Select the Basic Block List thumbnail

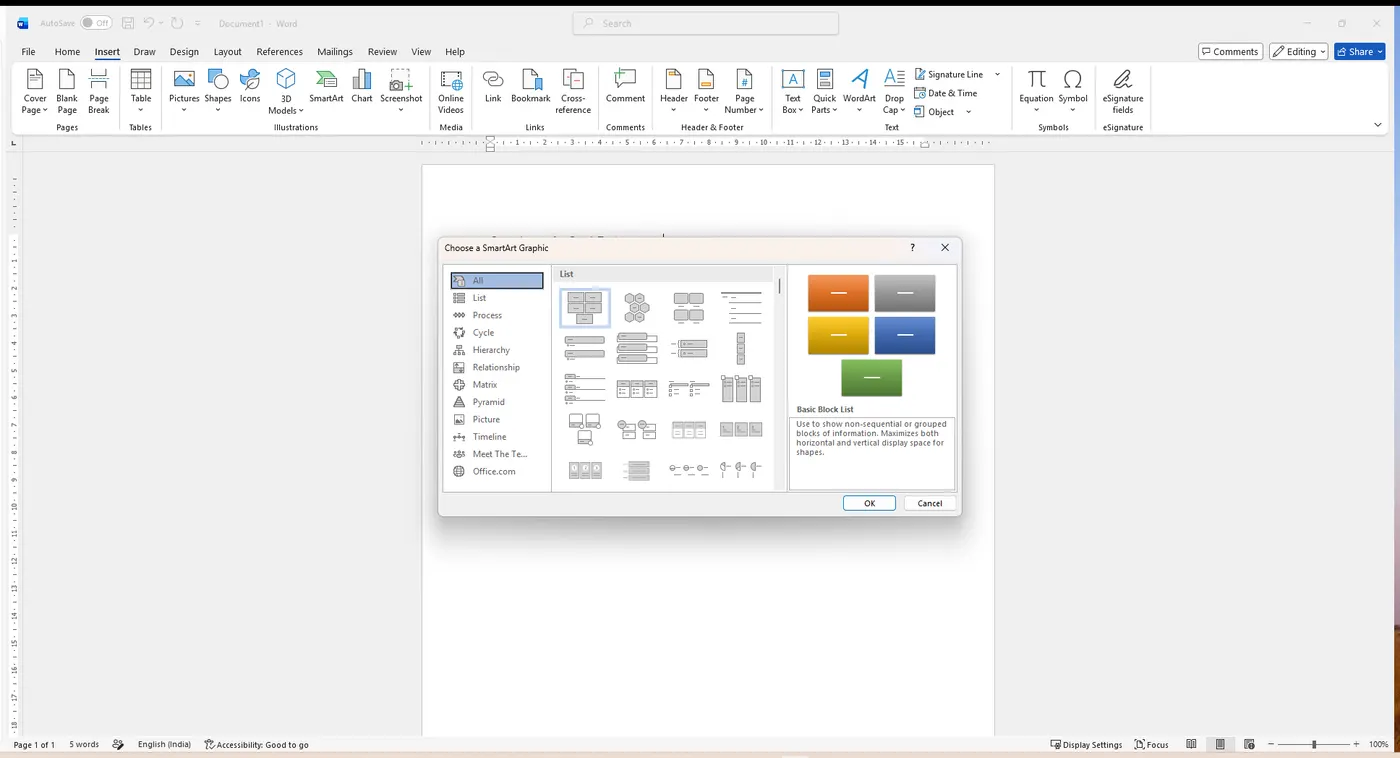pyautogui.click(x=585, y=308)
